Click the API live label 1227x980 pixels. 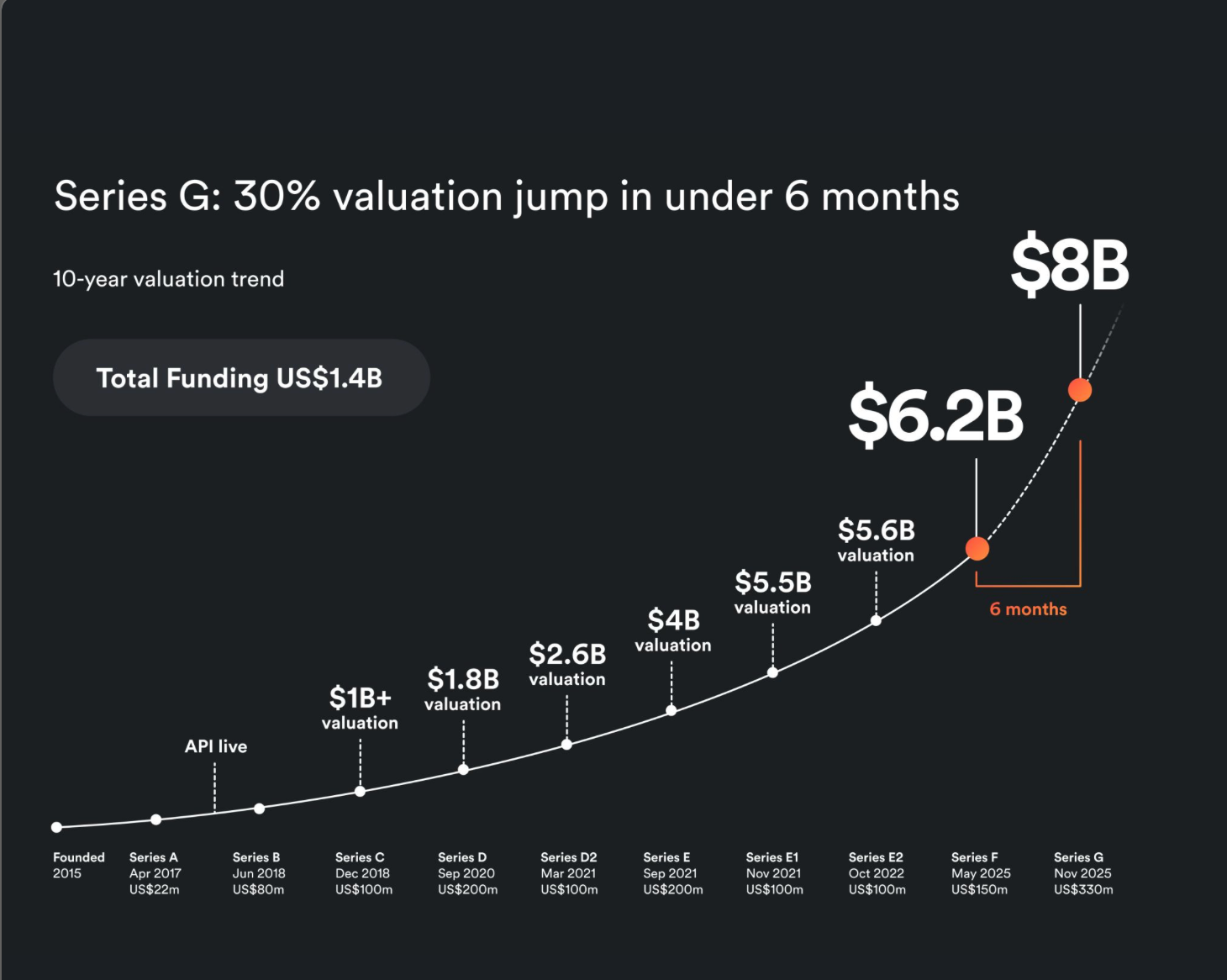(x=216, y=746)
